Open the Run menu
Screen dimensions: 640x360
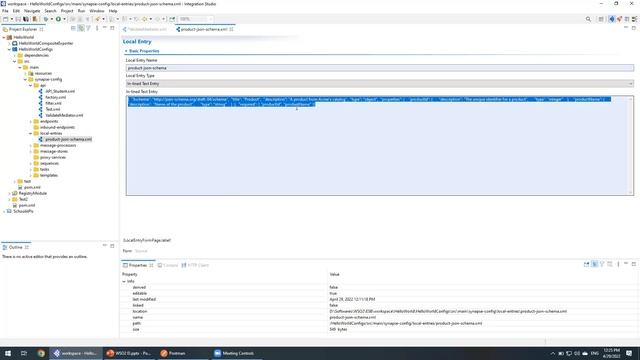click(x=82, y=11)
